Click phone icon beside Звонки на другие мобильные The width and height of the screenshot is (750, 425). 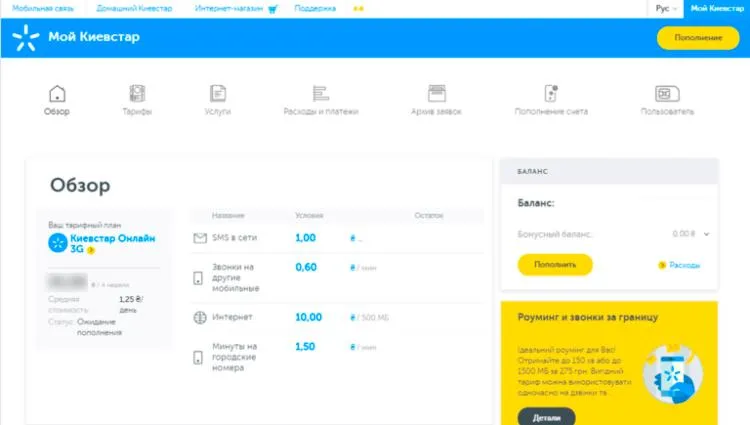[198, 278]
